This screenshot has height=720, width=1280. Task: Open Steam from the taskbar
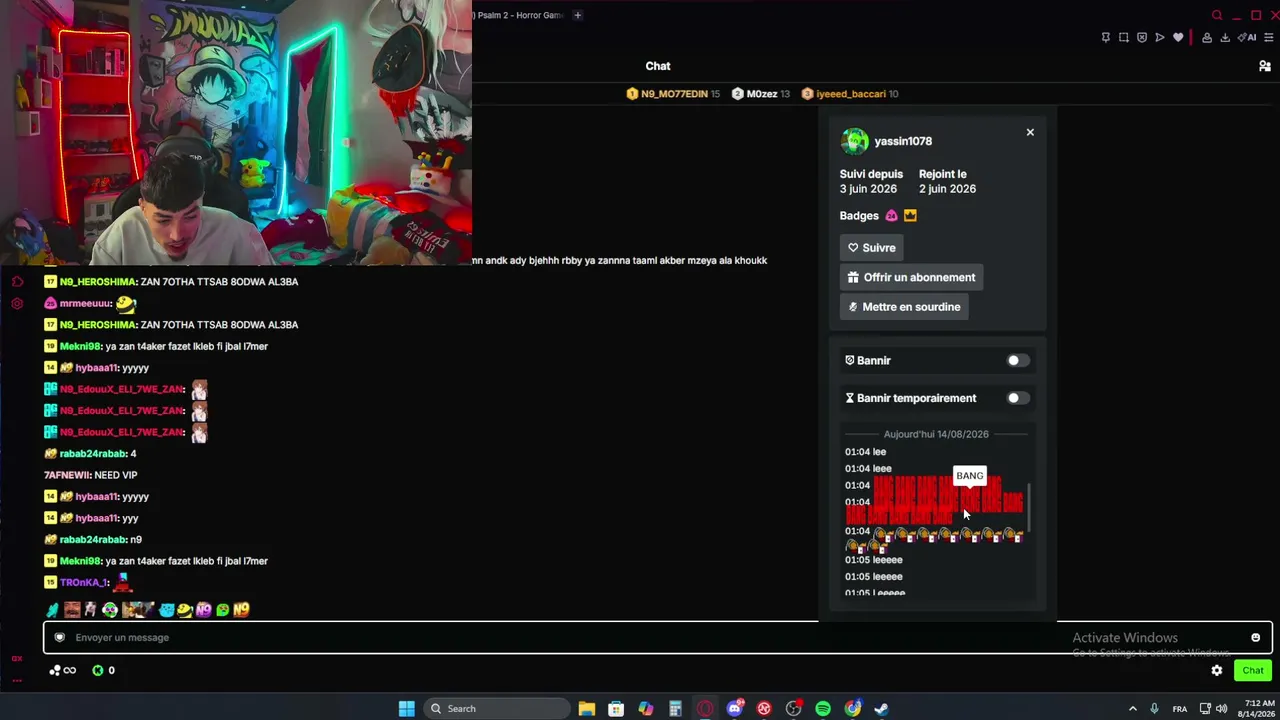[x=881, y=709]
